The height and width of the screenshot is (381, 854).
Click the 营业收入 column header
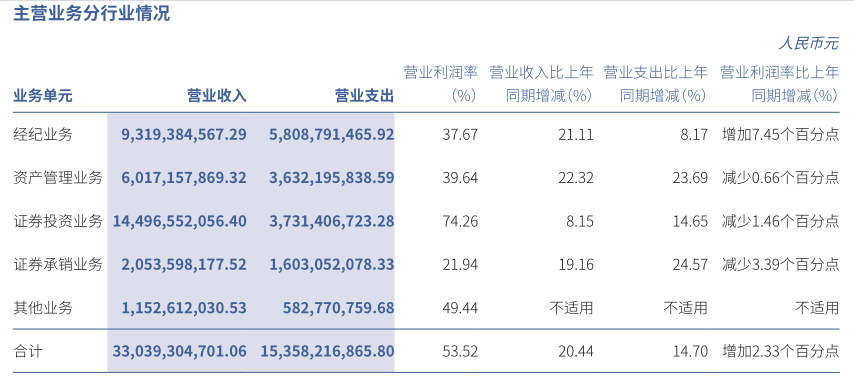217,96
